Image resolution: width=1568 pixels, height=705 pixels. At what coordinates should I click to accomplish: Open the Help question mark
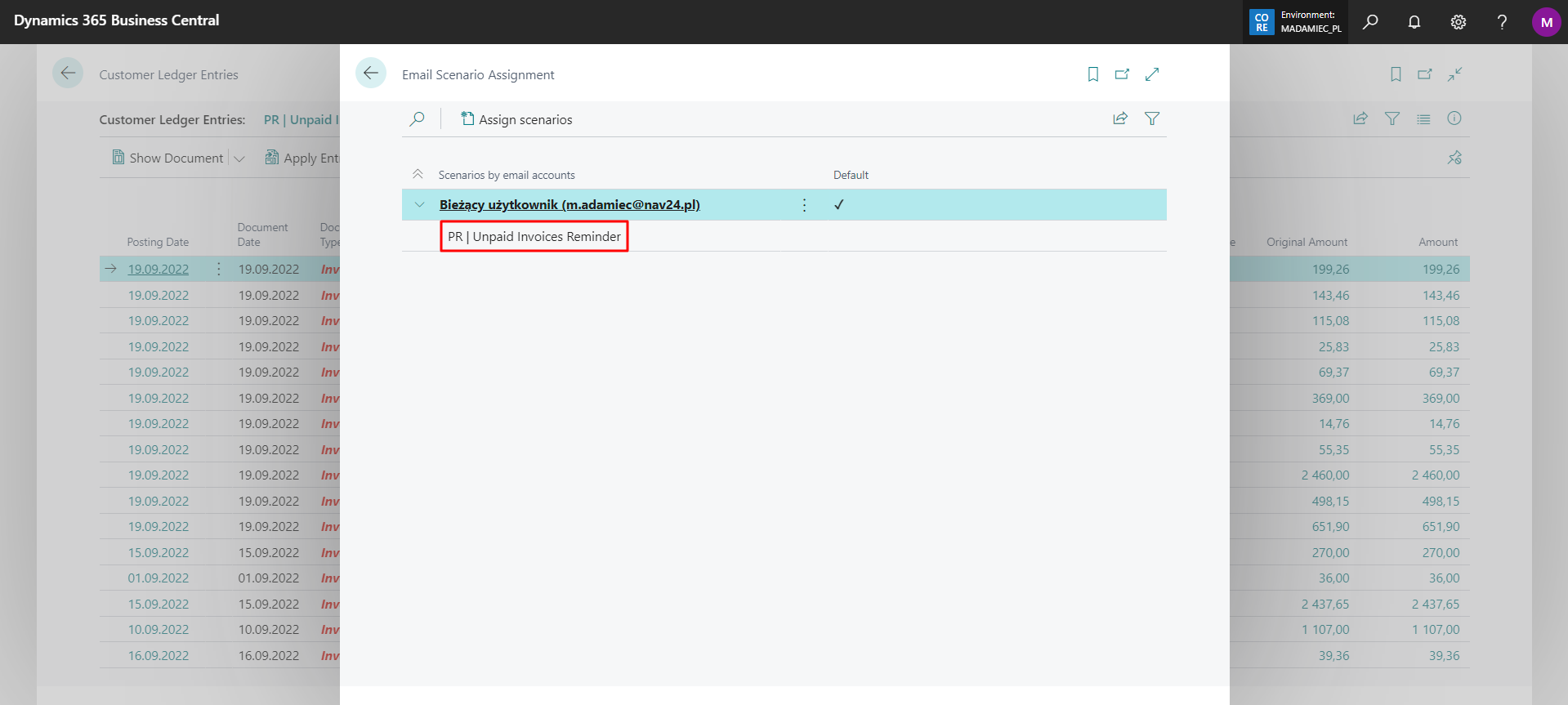point(1502,22)
